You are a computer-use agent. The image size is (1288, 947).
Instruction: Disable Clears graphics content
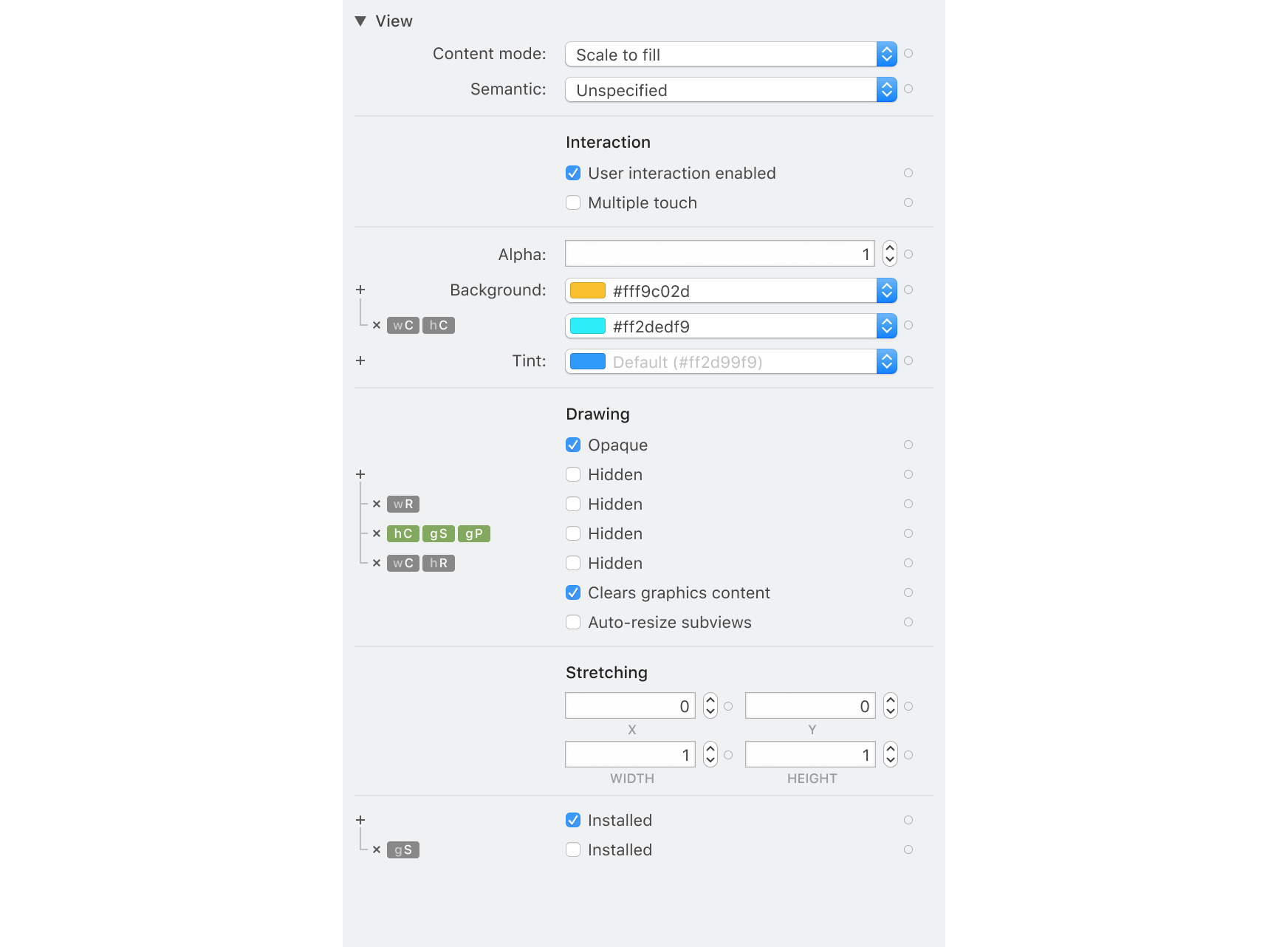[573, 592]
